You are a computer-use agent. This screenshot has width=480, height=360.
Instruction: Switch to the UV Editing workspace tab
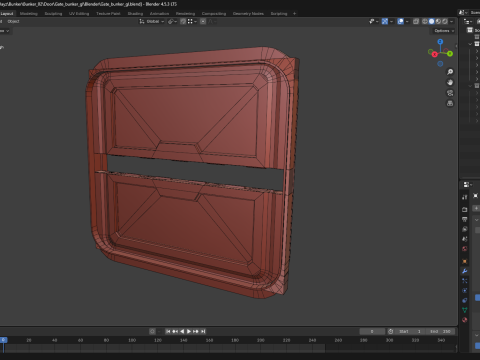coord(79,14)
